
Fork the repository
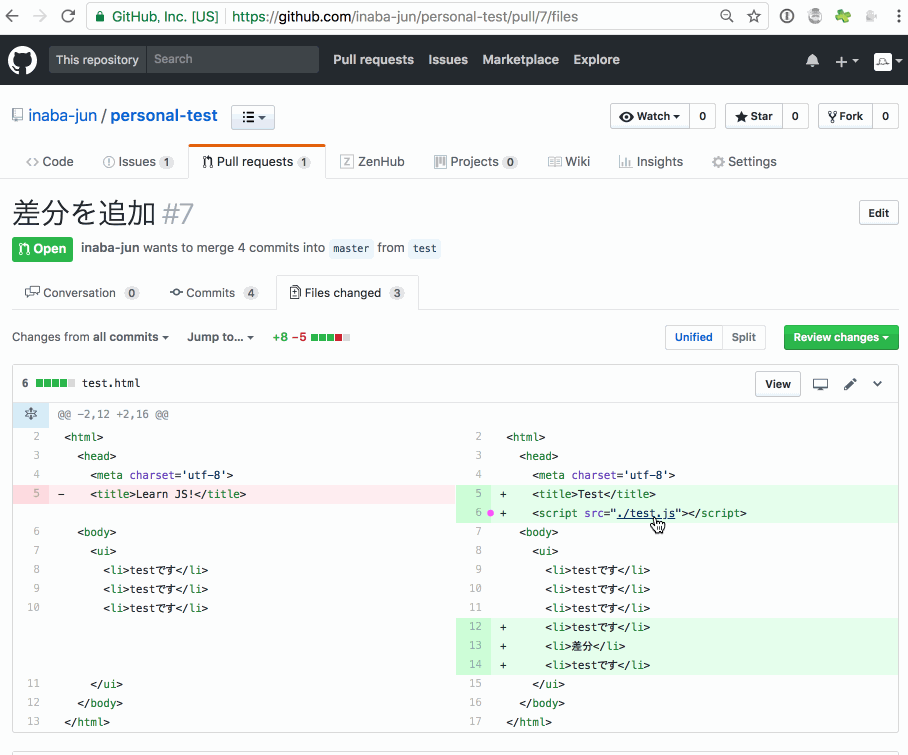coord(845,116)
